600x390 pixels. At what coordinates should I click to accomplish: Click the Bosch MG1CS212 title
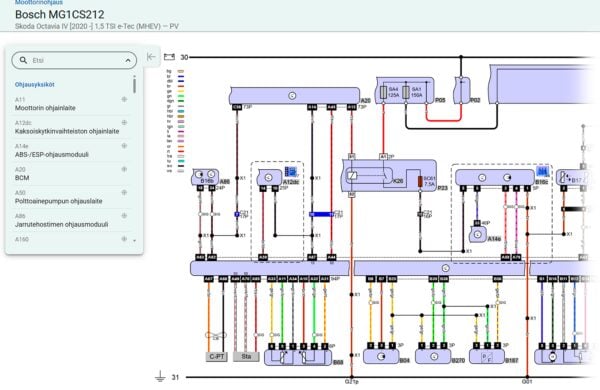pos(59,15)
